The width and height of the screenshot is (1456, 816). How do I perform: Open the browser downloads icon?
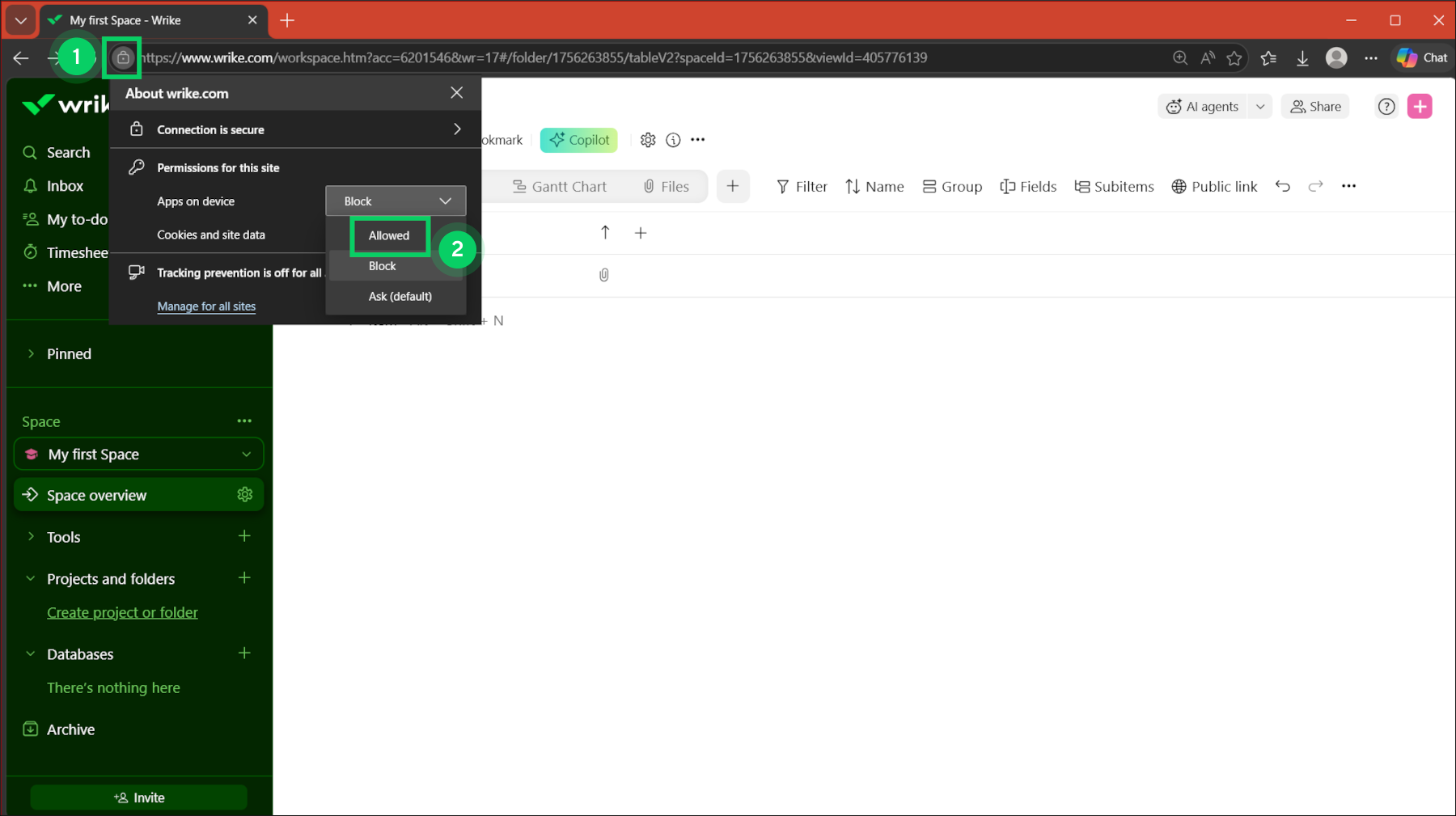(1302, 57)
